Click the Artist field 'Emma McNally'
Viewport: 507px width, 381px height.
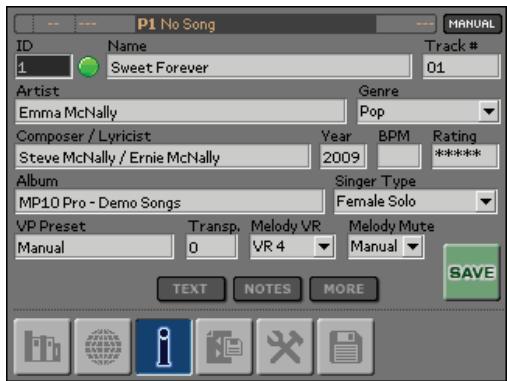pos(181,112)
